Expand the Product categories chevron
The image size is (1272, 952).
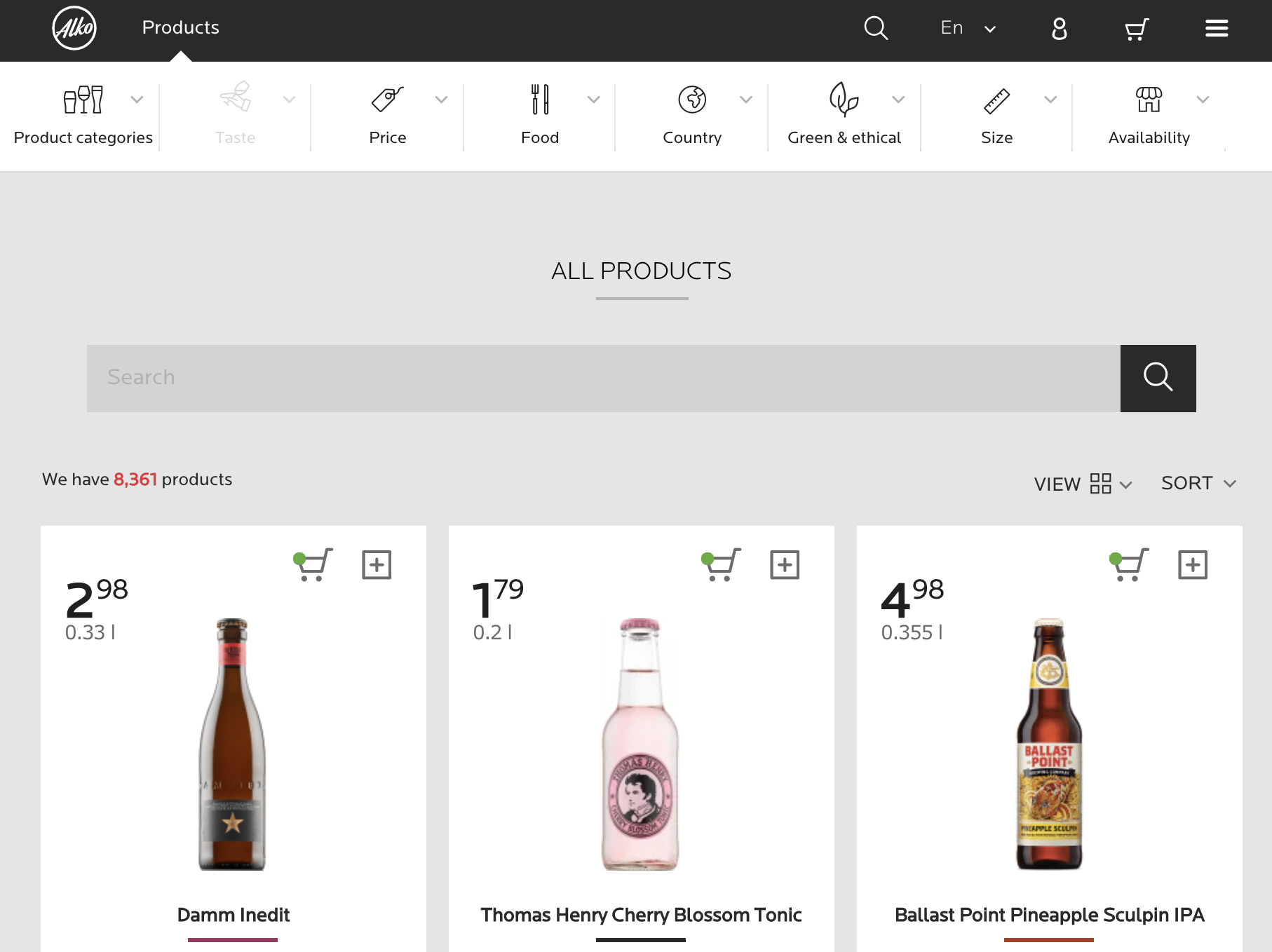(x=137, y=100)
